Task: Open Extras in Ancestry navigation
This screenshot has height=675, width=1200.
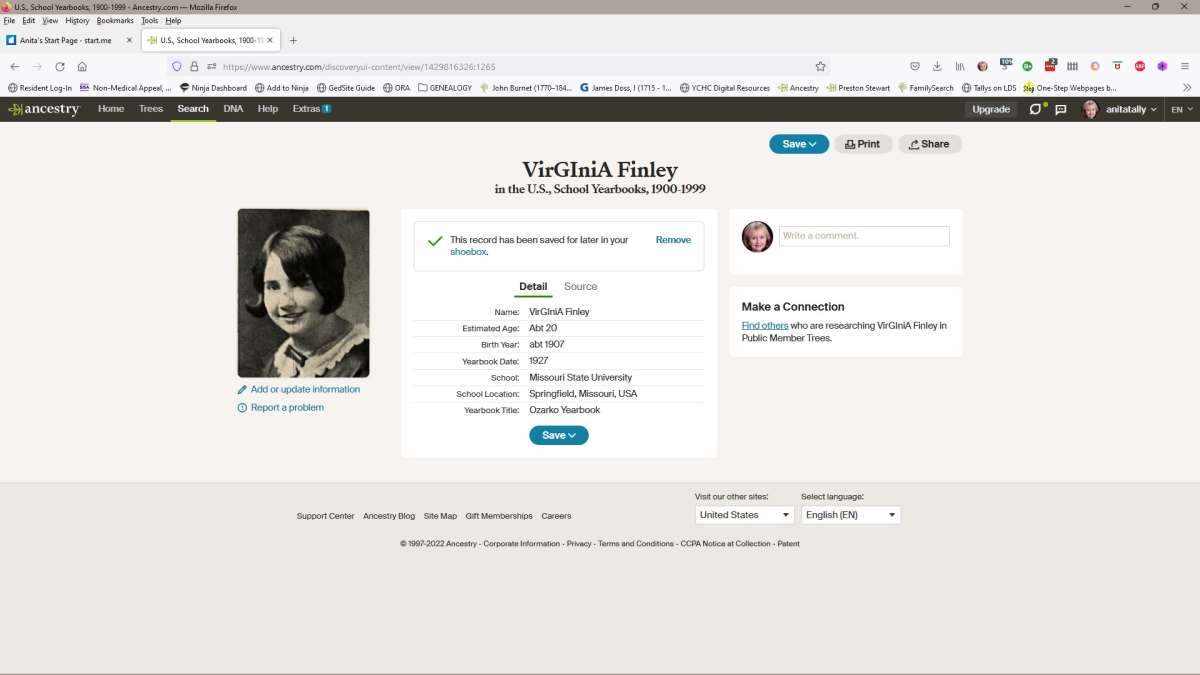Action: pyautogui.click(x=311, y=109)
